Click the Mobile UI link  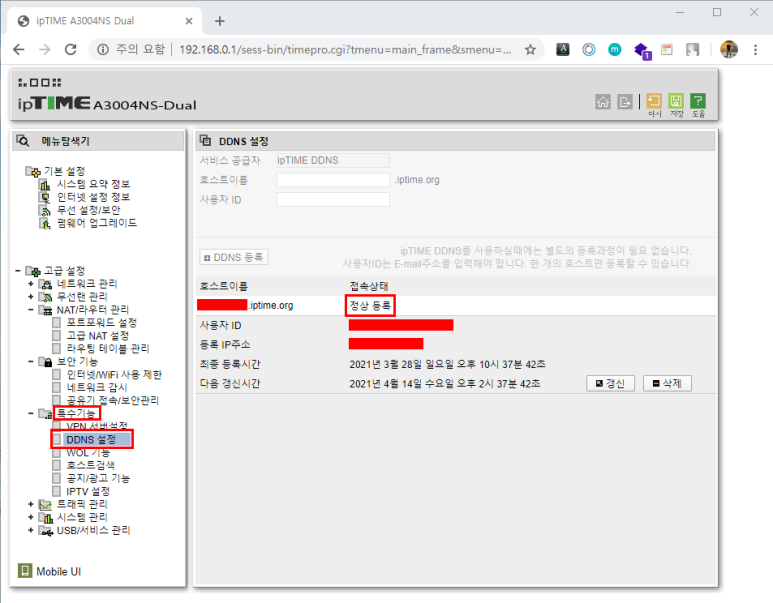pos(58,571)
